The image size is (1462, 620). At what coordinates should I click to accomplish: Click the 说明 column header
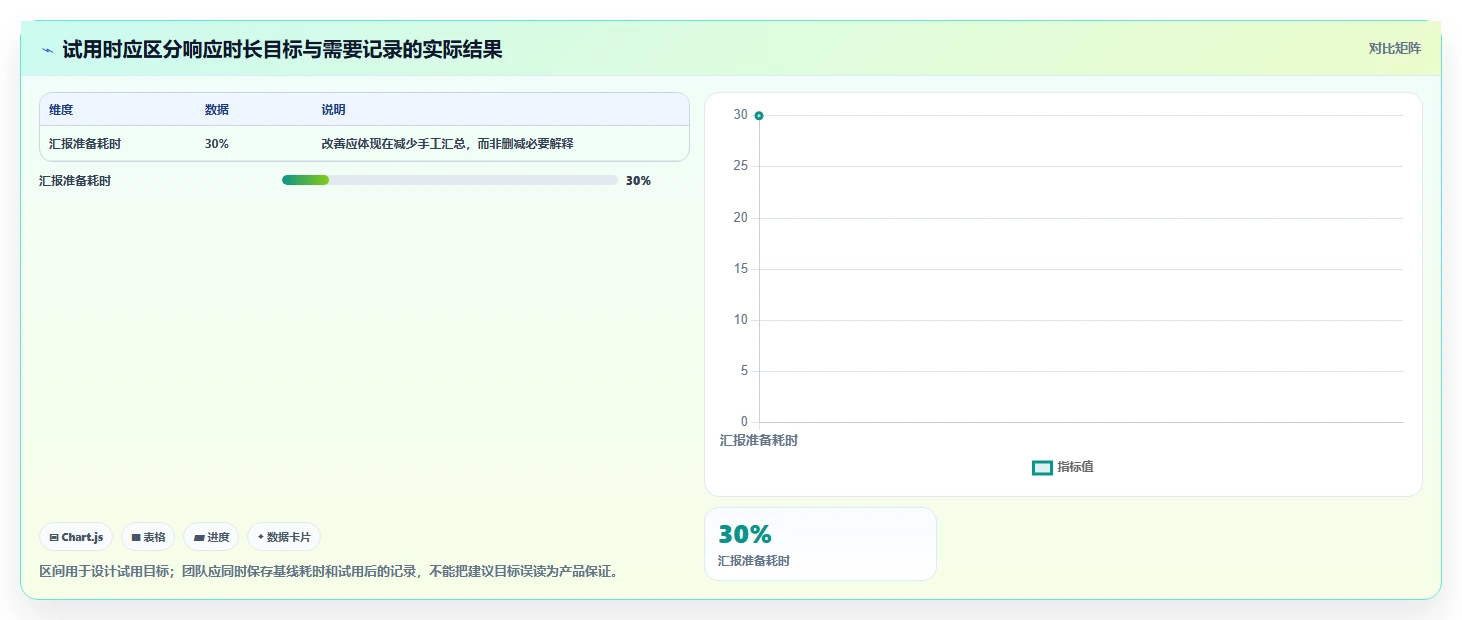coord(333,110)
